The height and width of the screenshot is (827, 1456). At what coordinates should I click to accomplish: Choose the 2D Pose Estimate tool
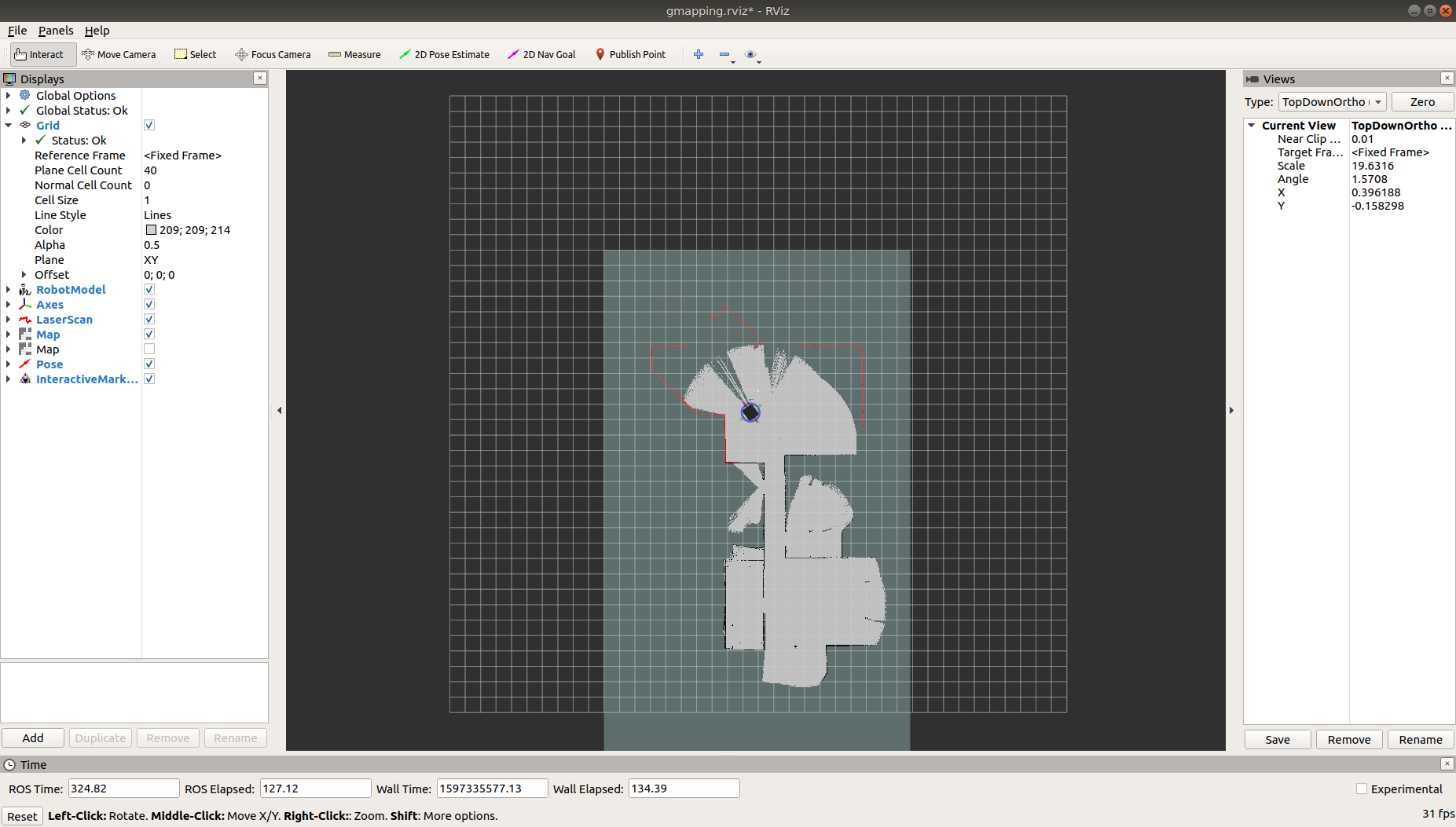(444, 54)
